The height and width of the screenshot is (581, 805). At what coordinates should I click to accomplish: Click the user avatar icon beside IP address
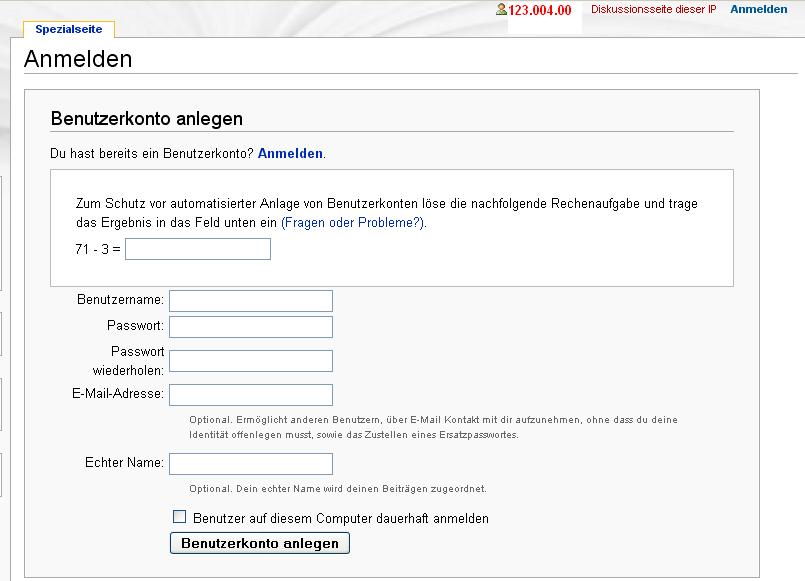(x=501, y=9)
